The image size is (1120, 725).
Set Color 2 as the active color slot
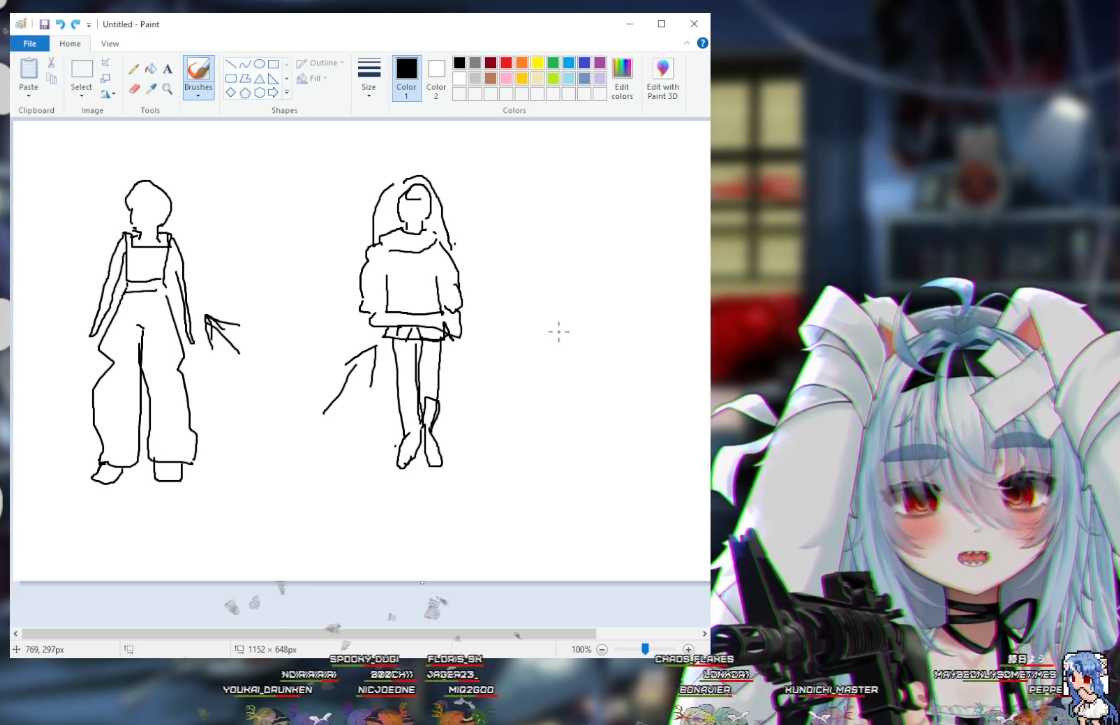(436, 78)
